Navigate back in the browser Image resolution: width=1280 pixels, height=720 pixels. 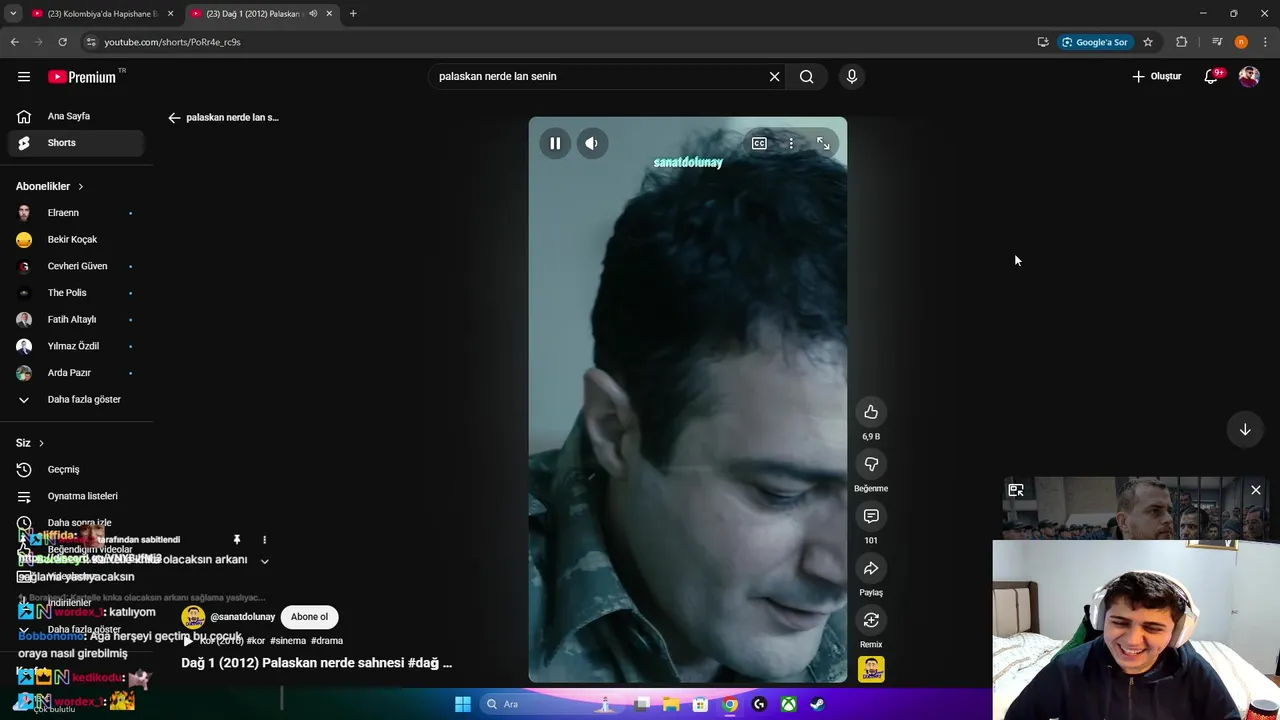pyautogui.click(x=14, y=42)
